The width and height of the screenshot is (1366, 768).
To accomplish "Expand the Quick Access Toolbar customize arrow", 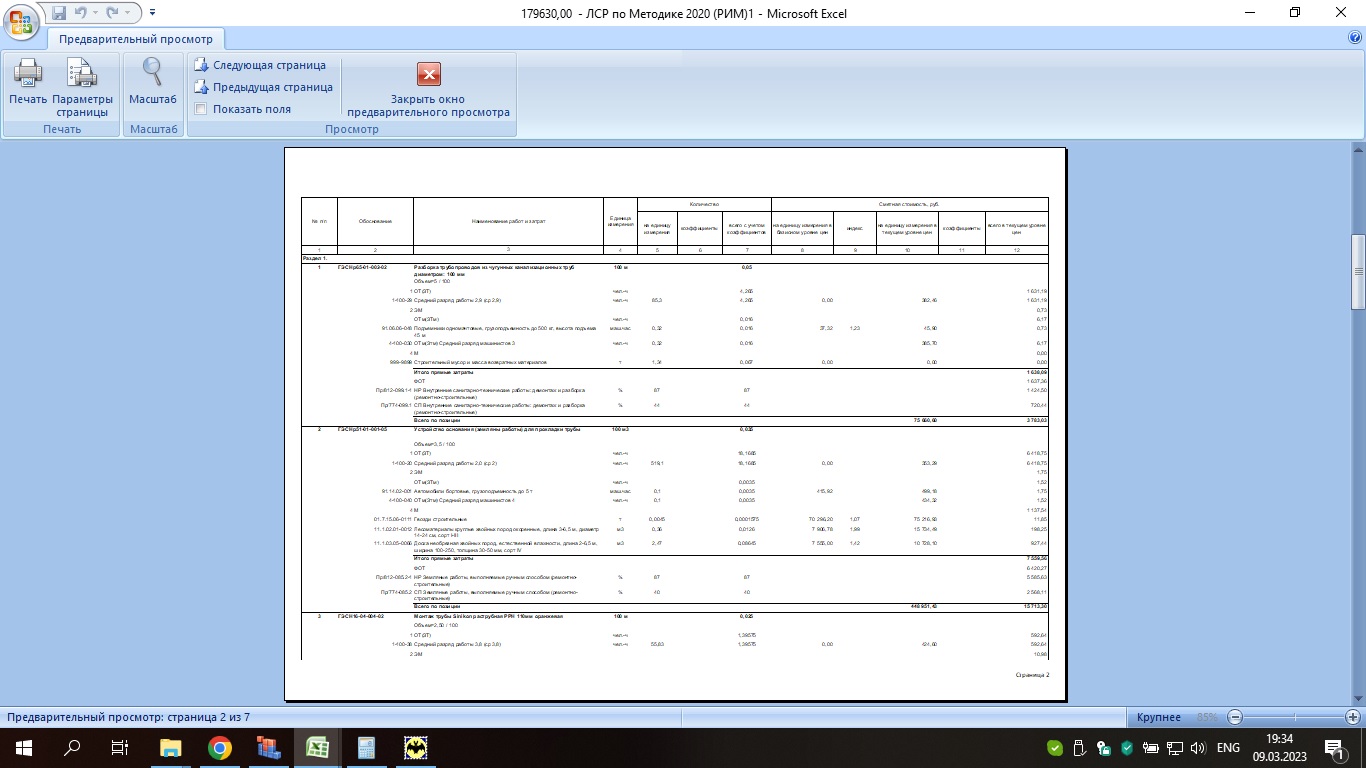I will [x=152, y=13].
